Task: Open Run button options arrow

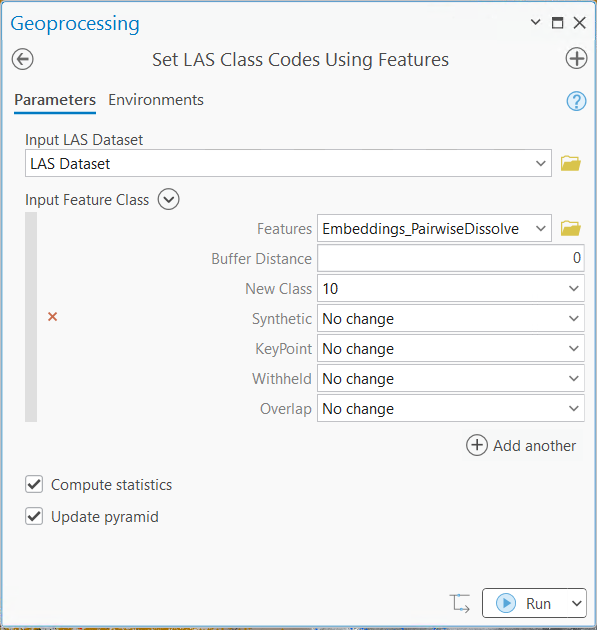Action: (577, 603)
